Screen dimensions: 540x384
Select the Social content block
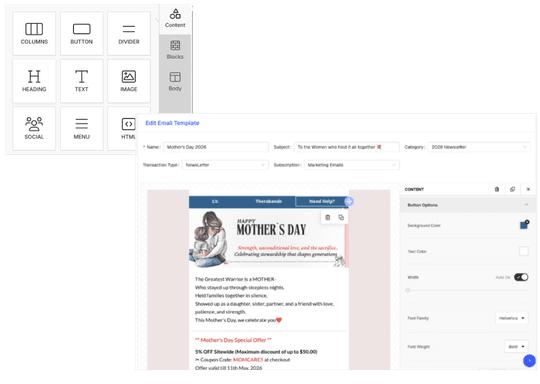click(x=34, y=128)
